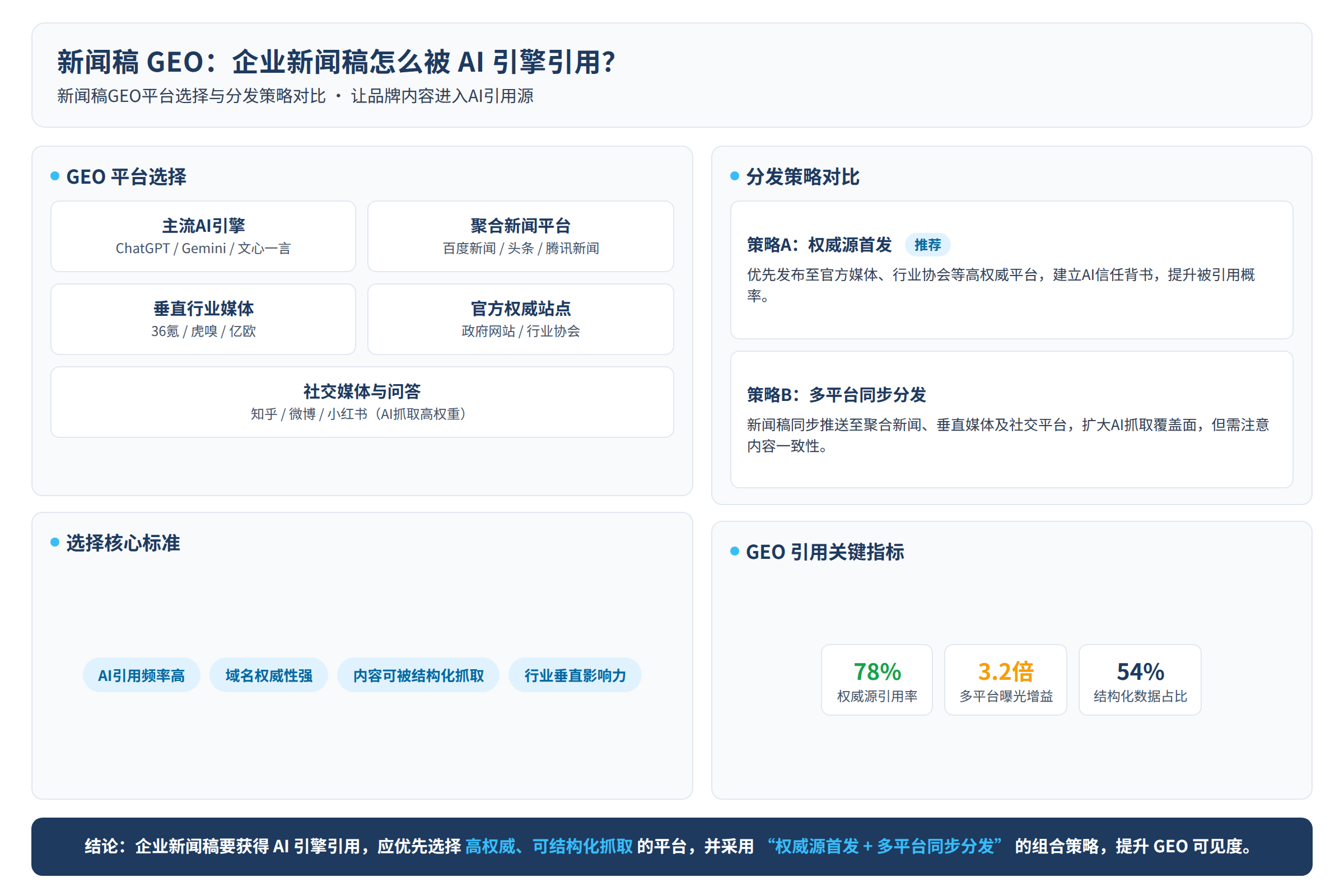1344x896 pixels.
Task: Select the 域名权威性强 tag
Action: pos(269,675)
